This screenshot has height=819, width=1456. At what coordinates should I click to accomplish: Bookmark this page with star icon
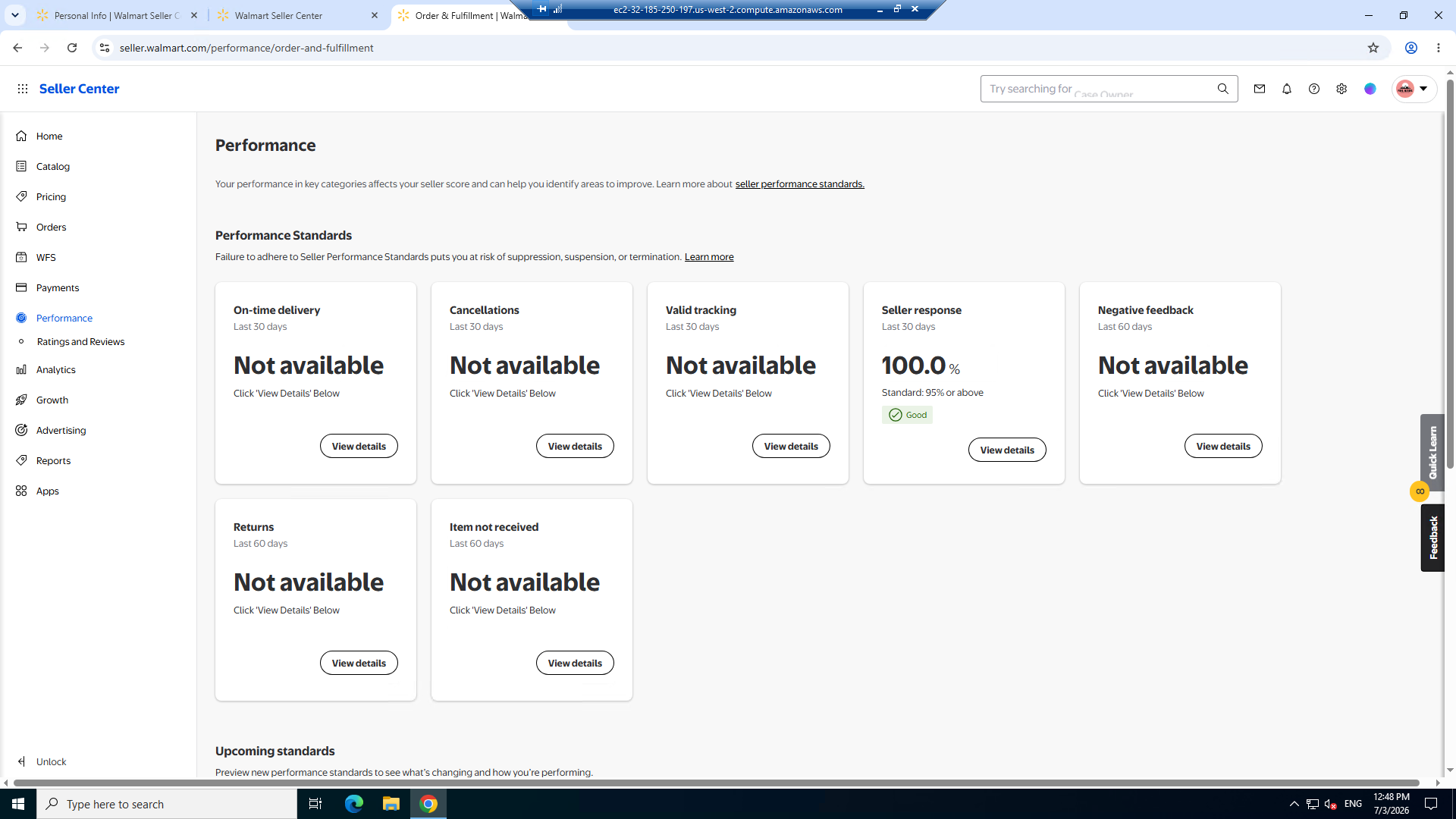(1373, 48)
